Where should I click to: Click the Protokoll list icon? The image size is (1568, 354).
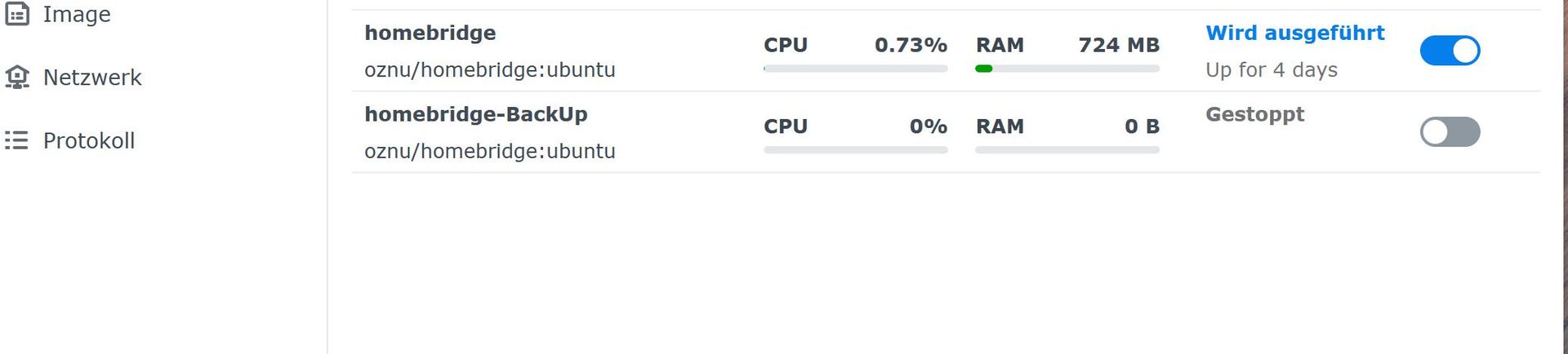pos(17,140)
